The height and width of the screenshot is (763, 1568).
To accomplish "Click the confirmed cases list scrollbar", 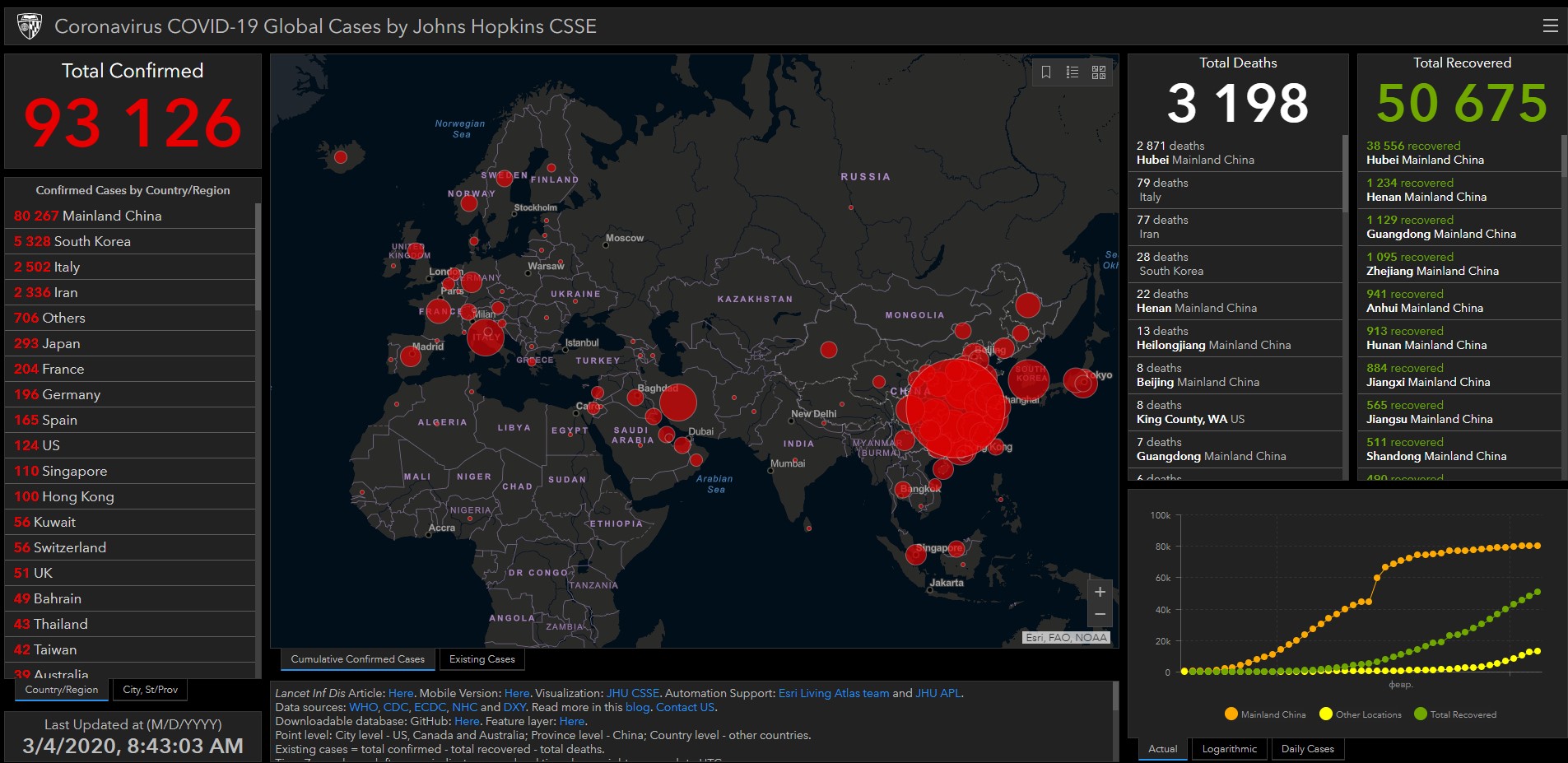I will click(x=258, y=257).
